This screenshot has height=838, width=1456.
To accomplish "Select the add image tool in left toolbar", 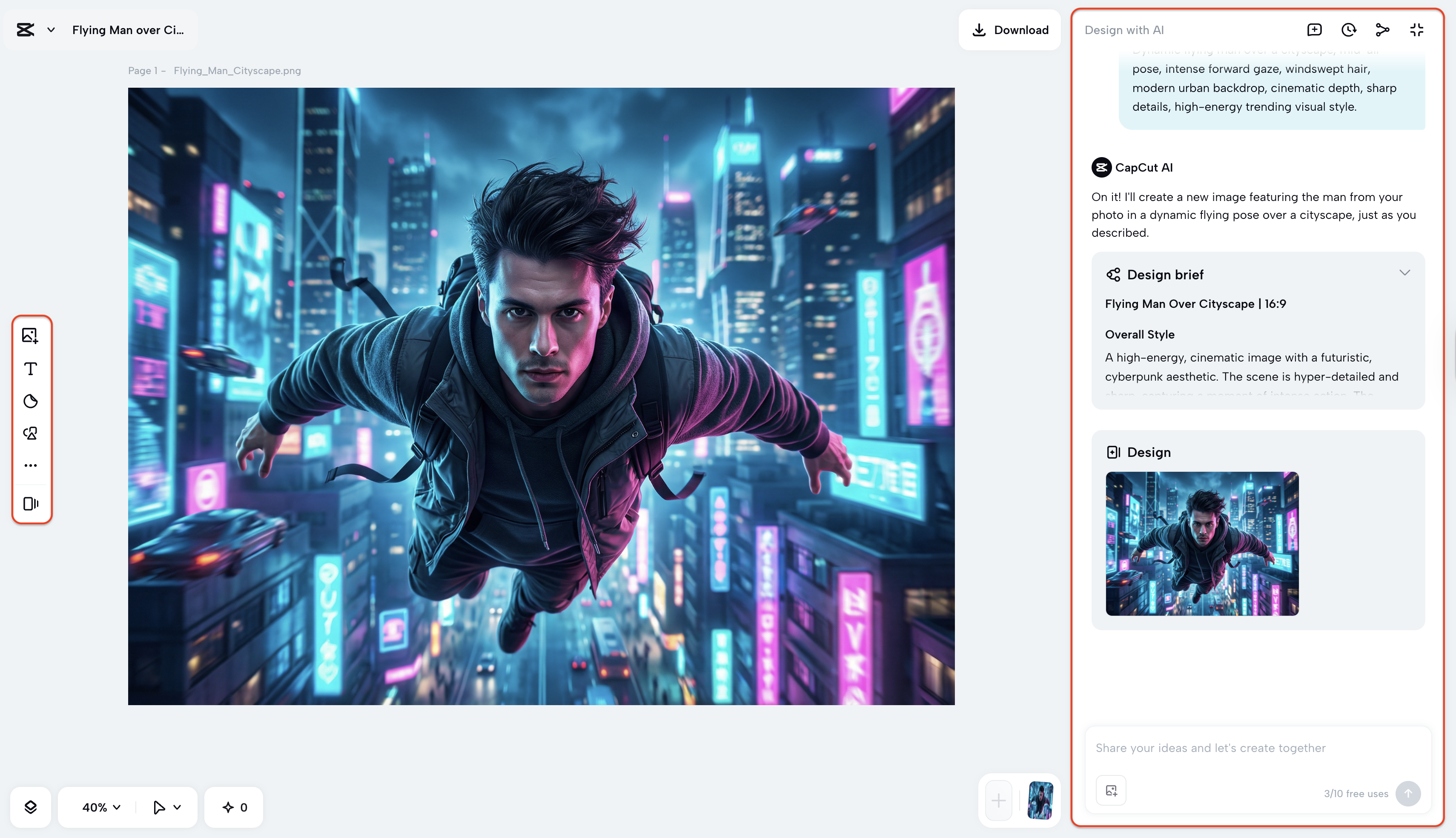I will [31, 336].
